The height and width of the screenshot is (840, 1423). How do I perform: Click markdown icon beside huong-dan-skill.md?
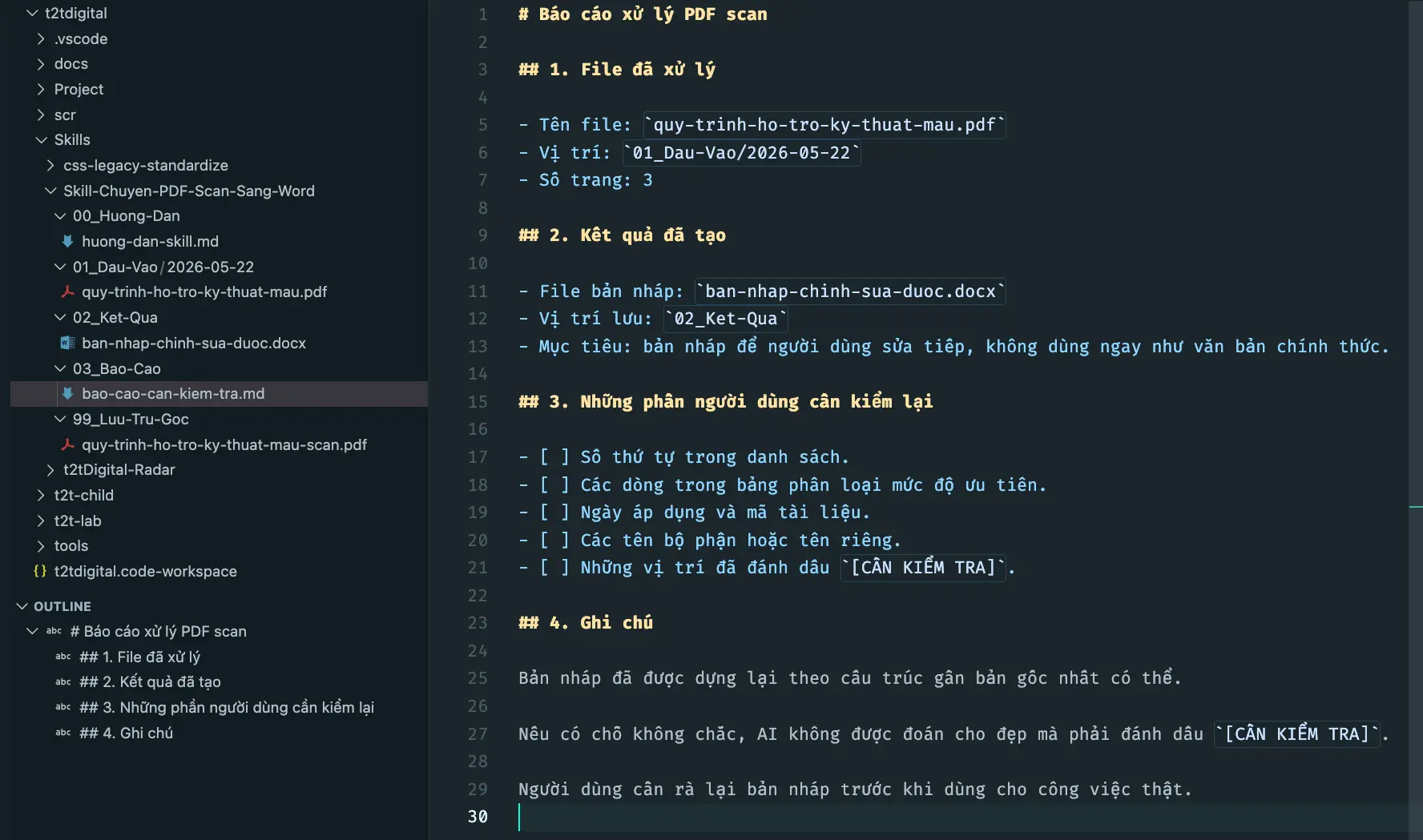pos(68,241)
